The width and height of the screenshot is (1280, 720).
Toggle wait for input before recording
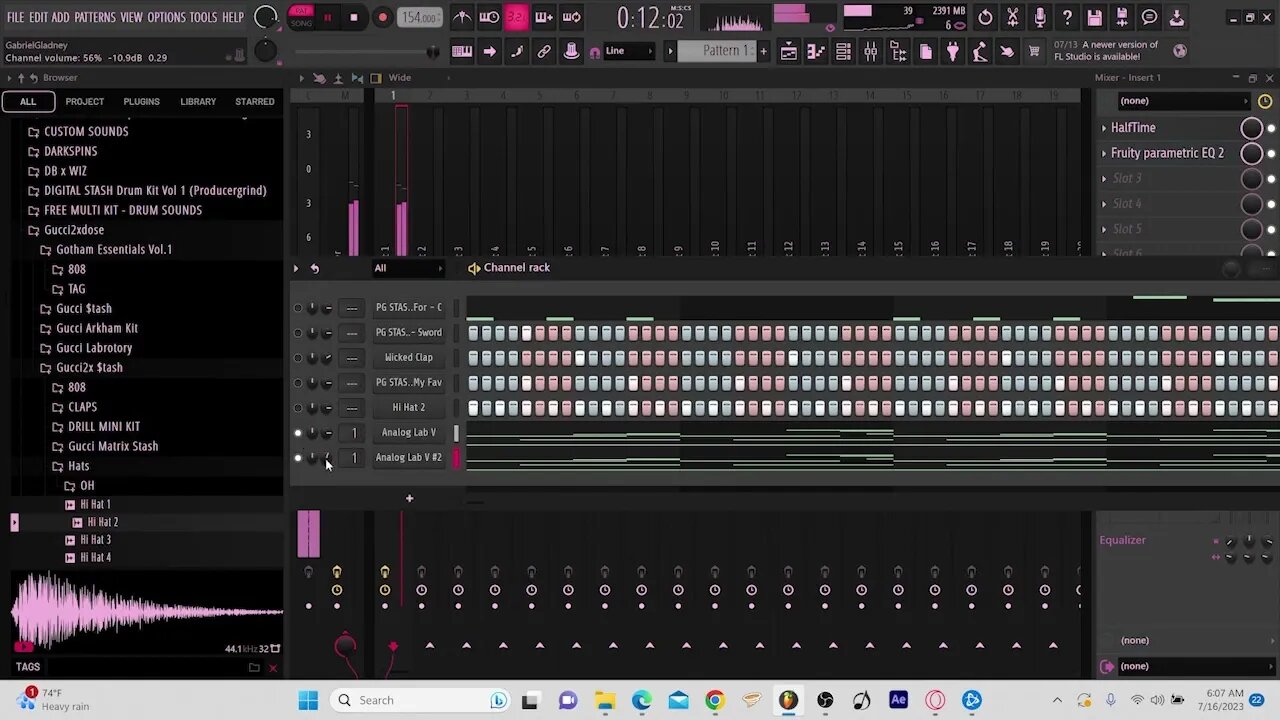point(489,17)
